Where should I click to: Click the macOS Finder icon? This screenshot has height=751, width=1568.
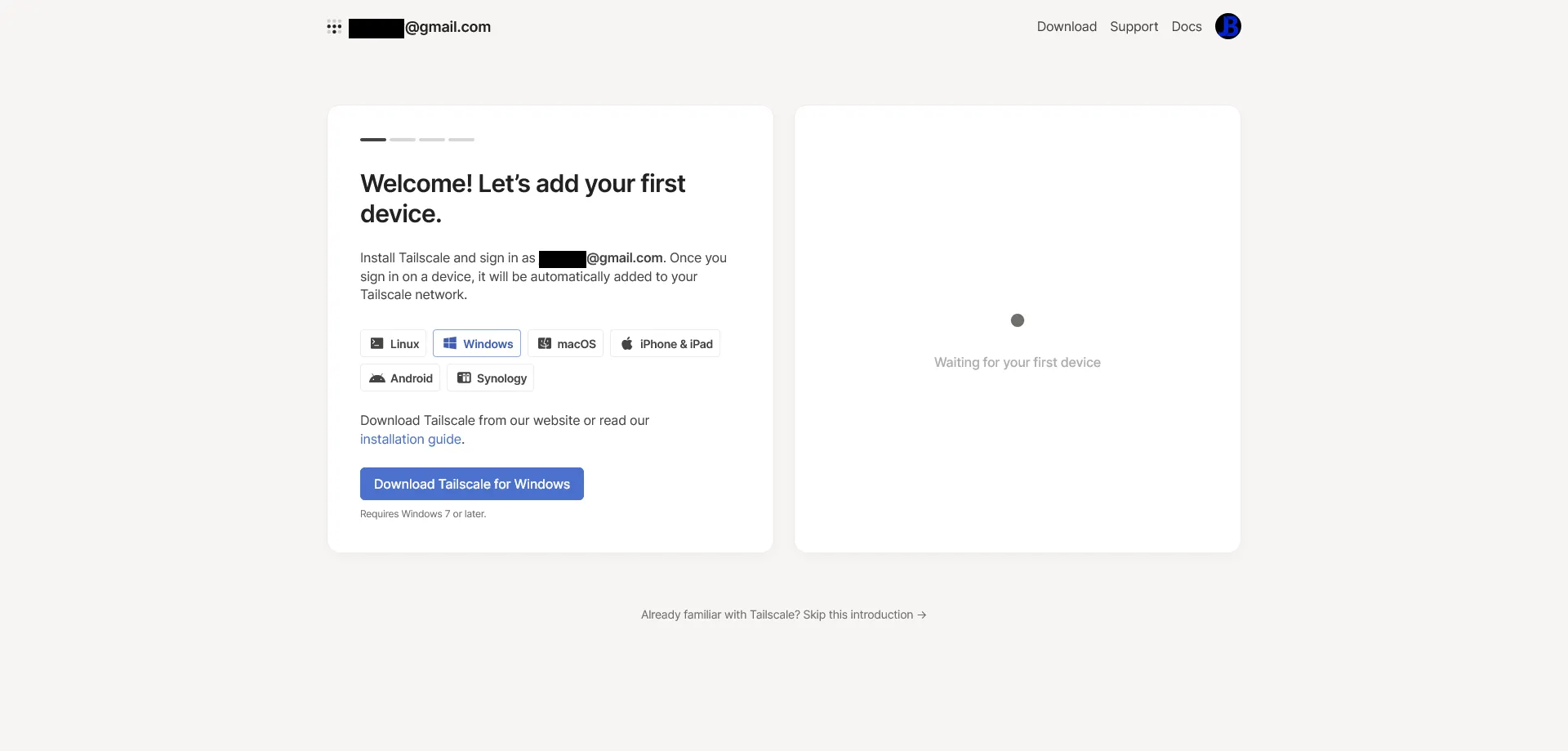(x=545, y=344)
